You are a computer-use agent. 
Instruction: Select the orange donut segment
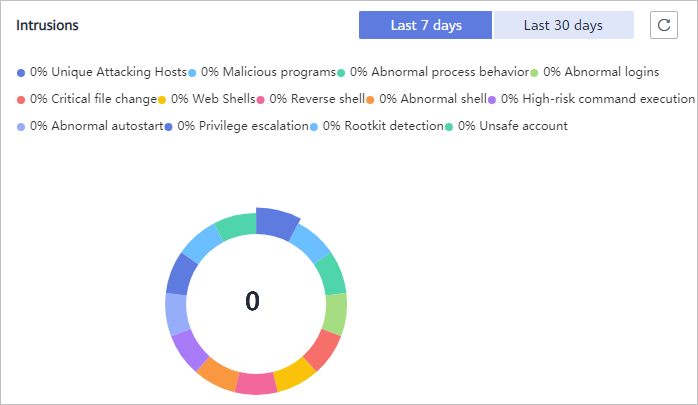click(x=218, y=374)
